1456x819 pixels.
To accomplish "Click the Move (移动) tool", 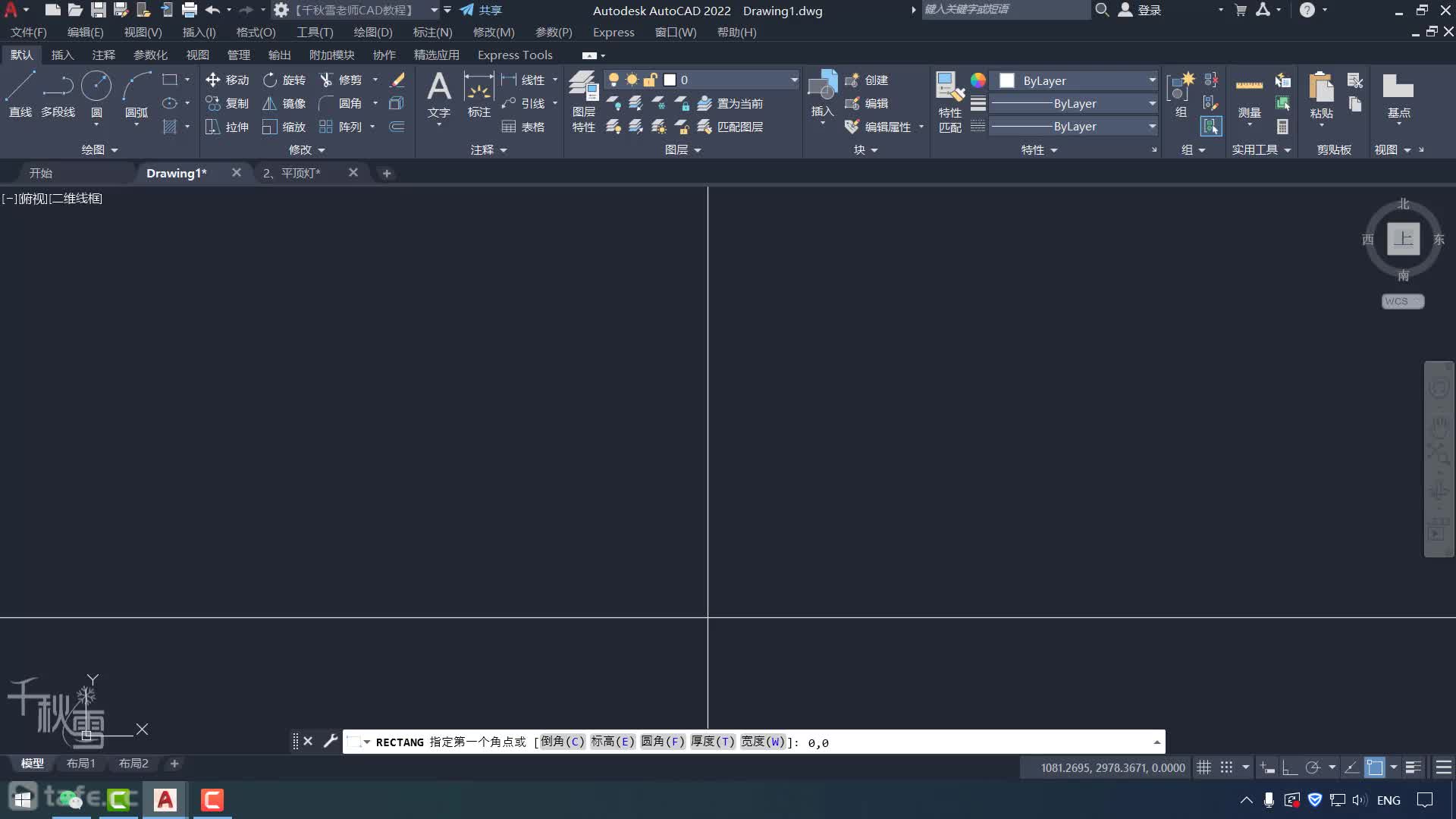I will (x=227, y=80).
